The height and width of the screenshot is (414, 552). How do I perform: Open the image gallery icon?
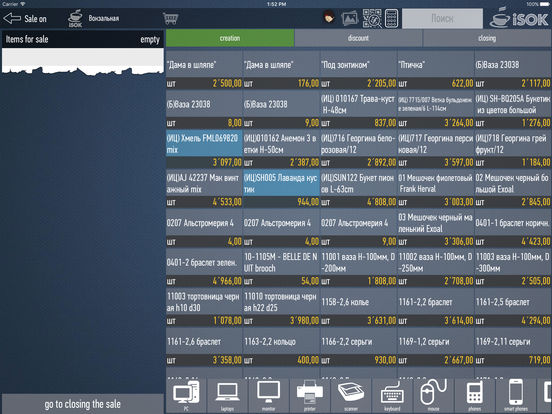[x=350, y=18]
